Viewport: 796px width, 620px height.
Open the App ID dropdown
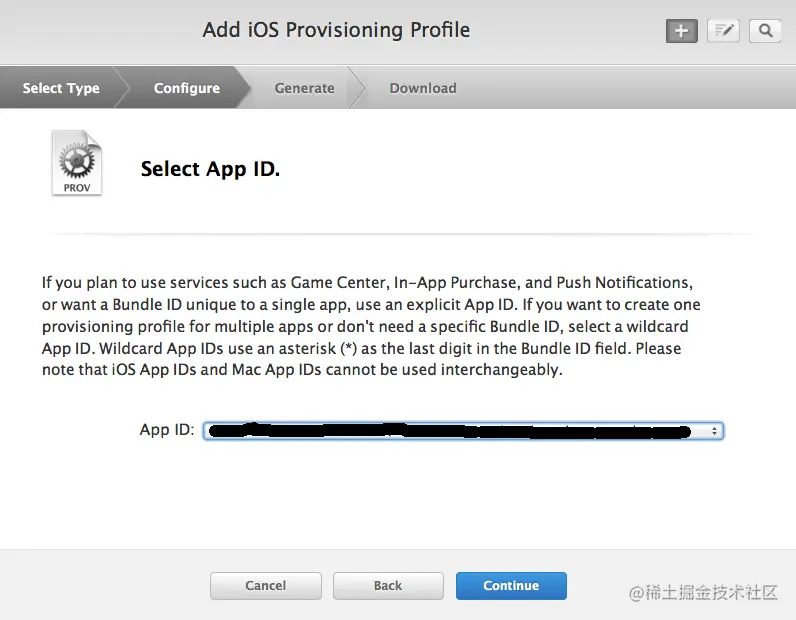tap(463, 431)
